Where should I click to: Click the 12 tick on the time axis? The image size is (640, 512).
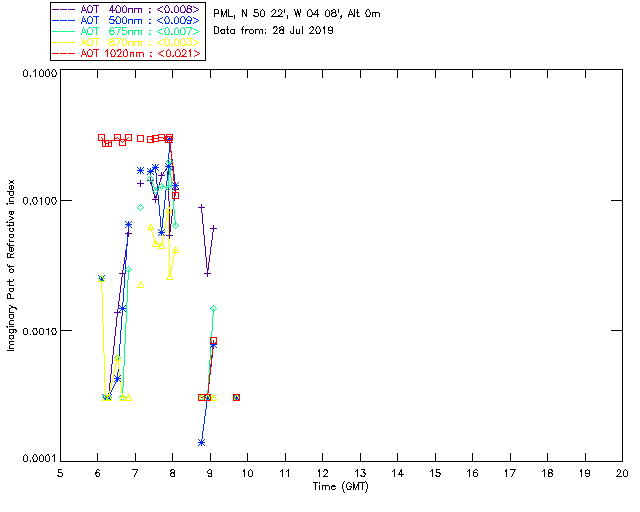(x=322, y=472)
